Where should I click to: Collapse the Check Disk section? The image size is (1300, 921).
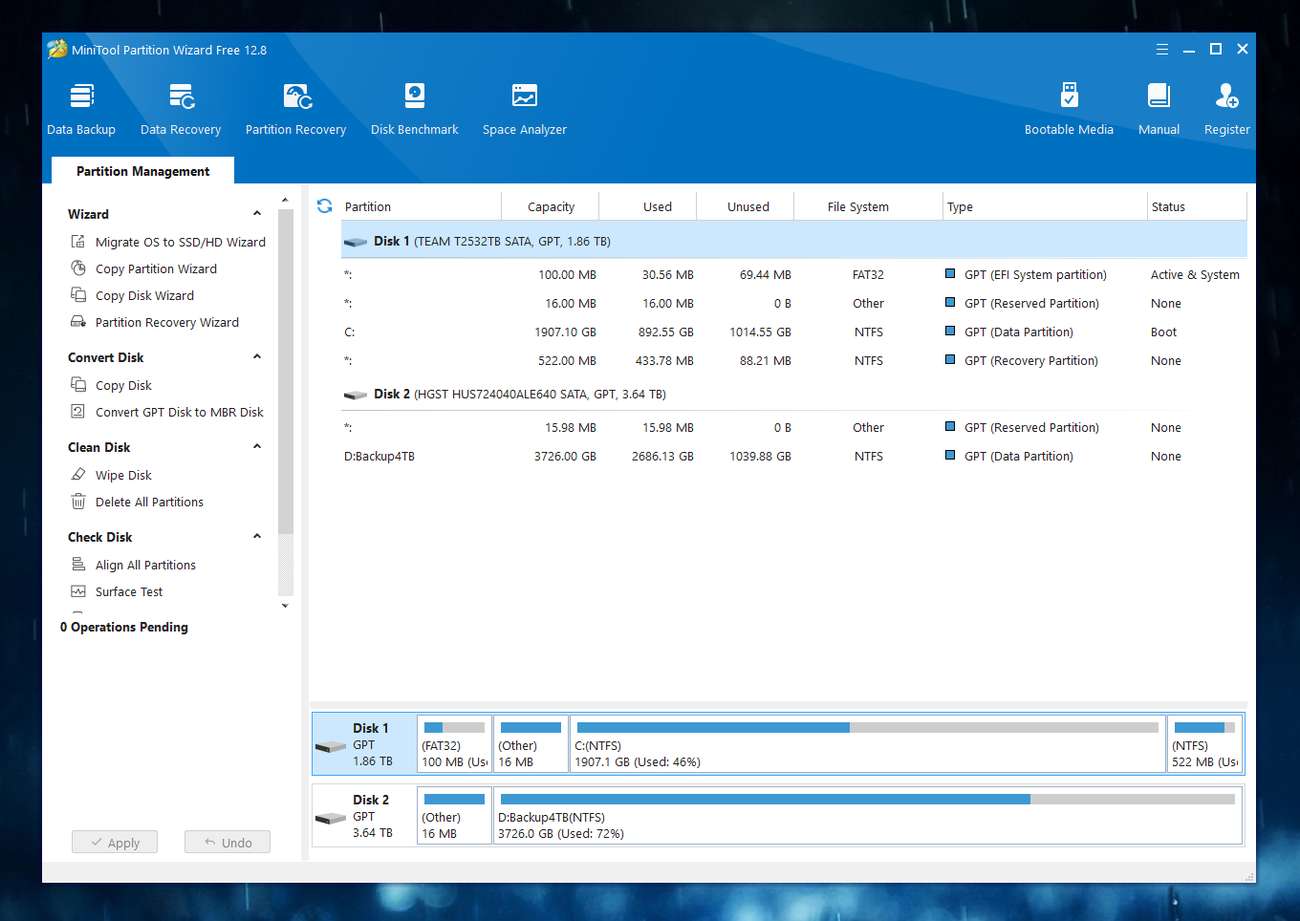pos(257,537)
